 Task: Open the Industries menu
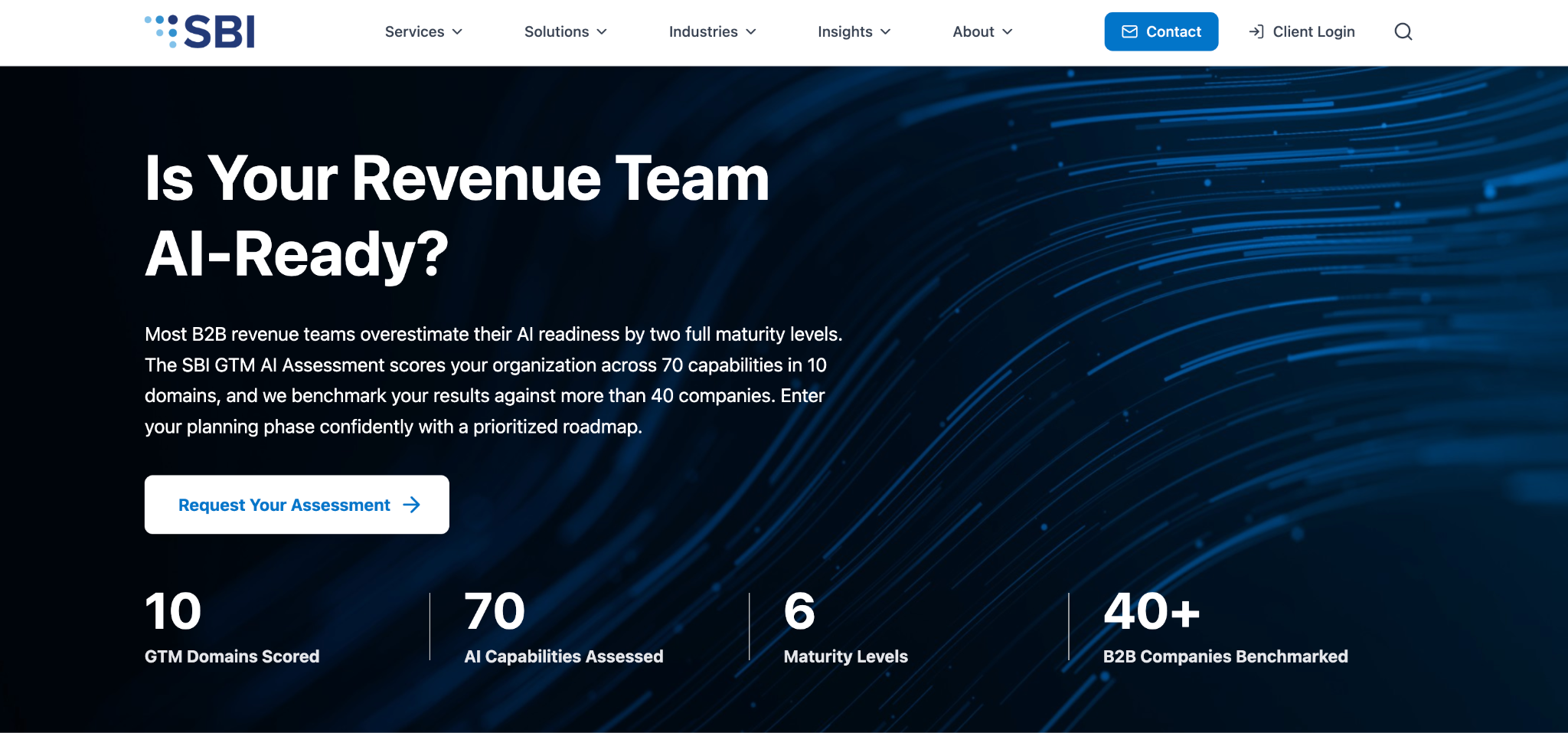pos(713,31)
